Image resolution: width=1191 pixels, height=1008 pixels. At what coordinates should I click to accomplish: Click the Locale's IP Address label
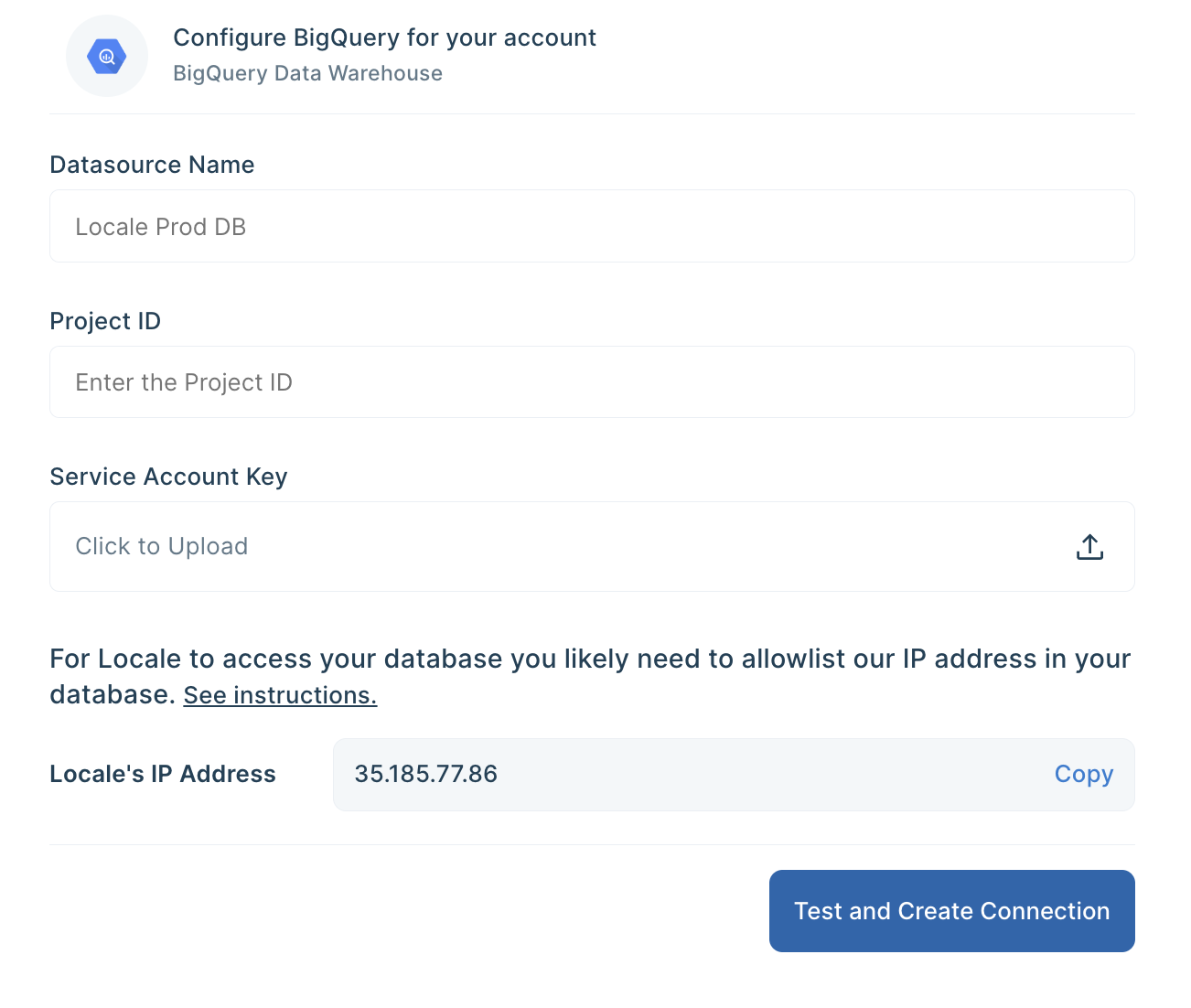click(x=163, y=774)
